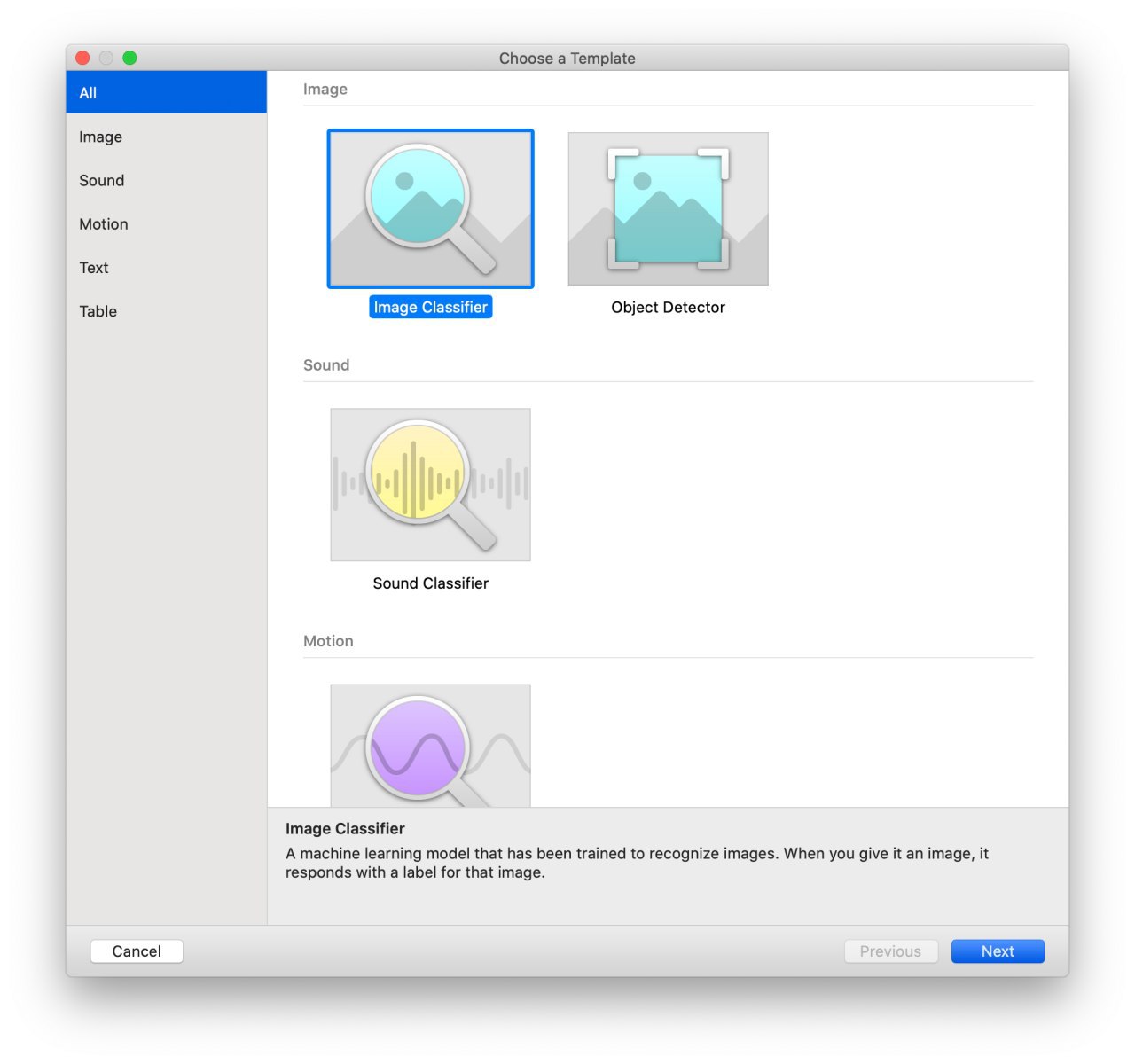Select the Object Detector template icon
Image resolution: width=1135 pixels, height=1064 pixels.
click(669, 208)
